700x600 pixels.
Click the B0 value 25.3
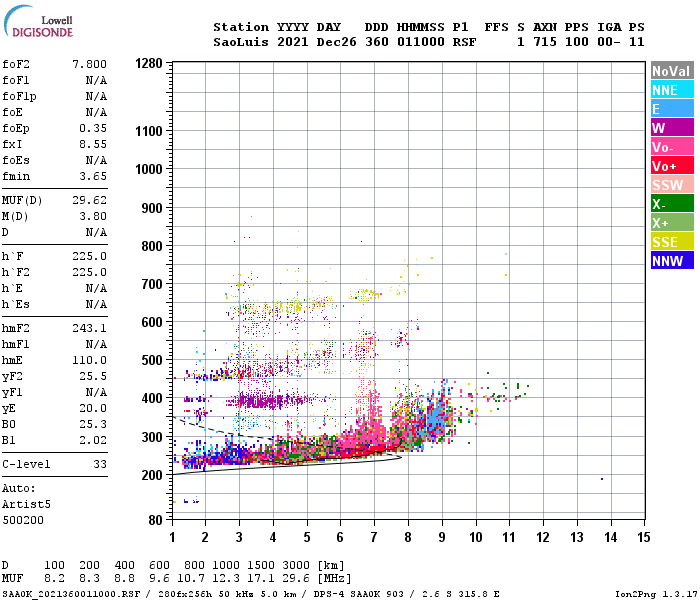93,425
